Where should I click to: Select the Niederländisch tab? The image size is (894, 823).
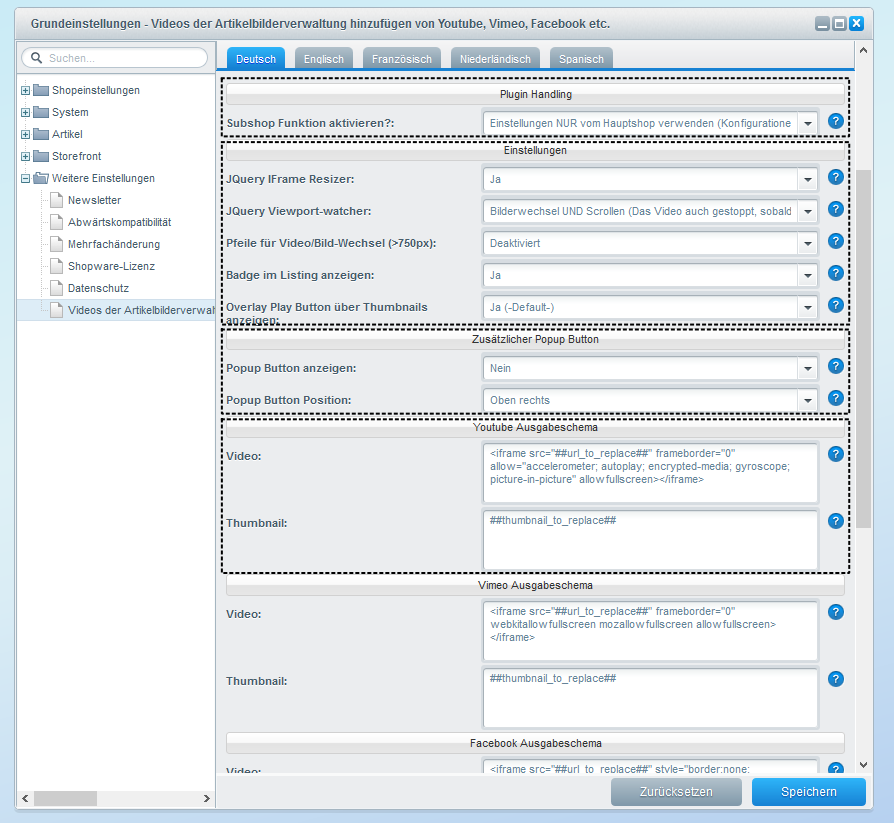[495, 59]
